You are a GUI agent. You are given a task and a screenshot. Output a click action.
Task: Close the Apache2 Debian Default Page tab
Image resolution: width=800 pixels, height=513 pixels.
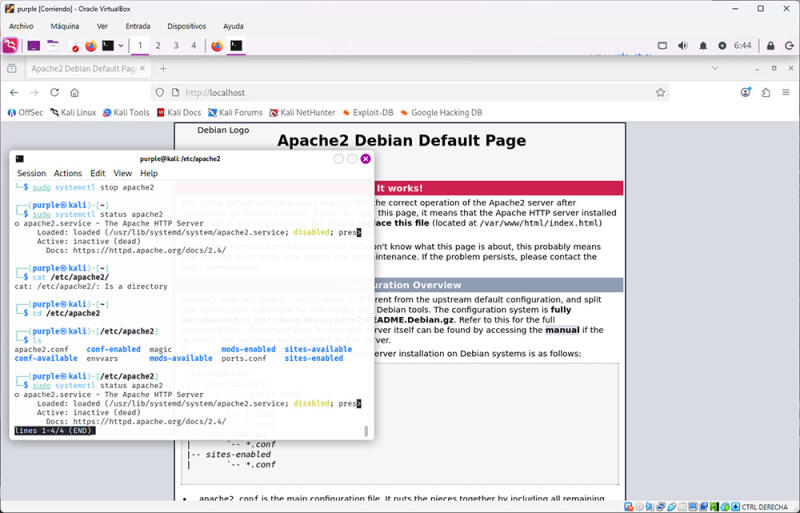pos(142,68)
